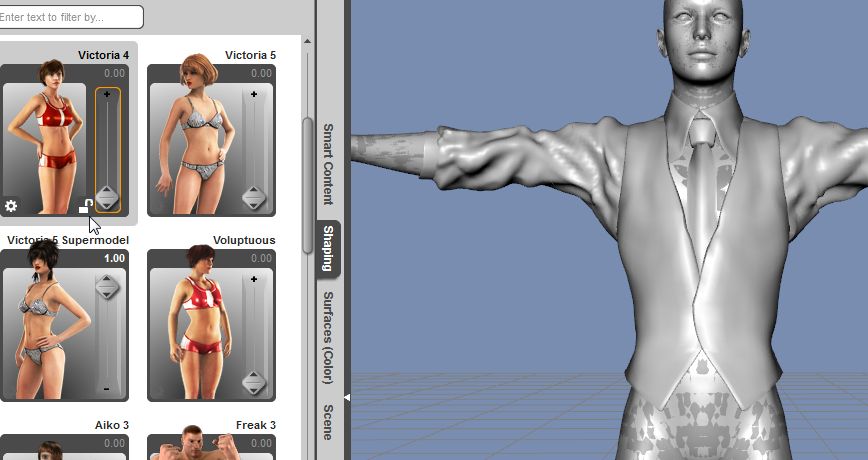Click the Victoria 4 value 0.00

click(x=115, y=73)
